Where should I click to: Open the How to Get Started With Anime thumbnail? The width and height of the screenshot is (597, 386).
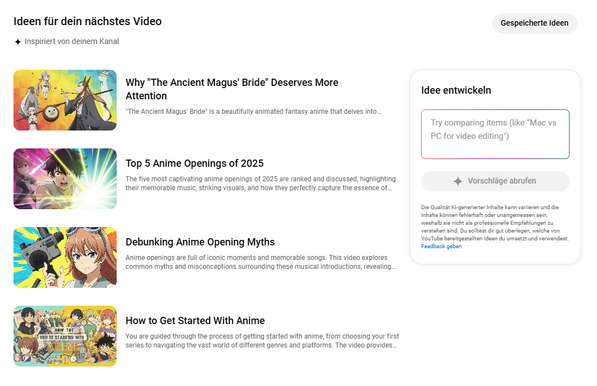(65, 336)
